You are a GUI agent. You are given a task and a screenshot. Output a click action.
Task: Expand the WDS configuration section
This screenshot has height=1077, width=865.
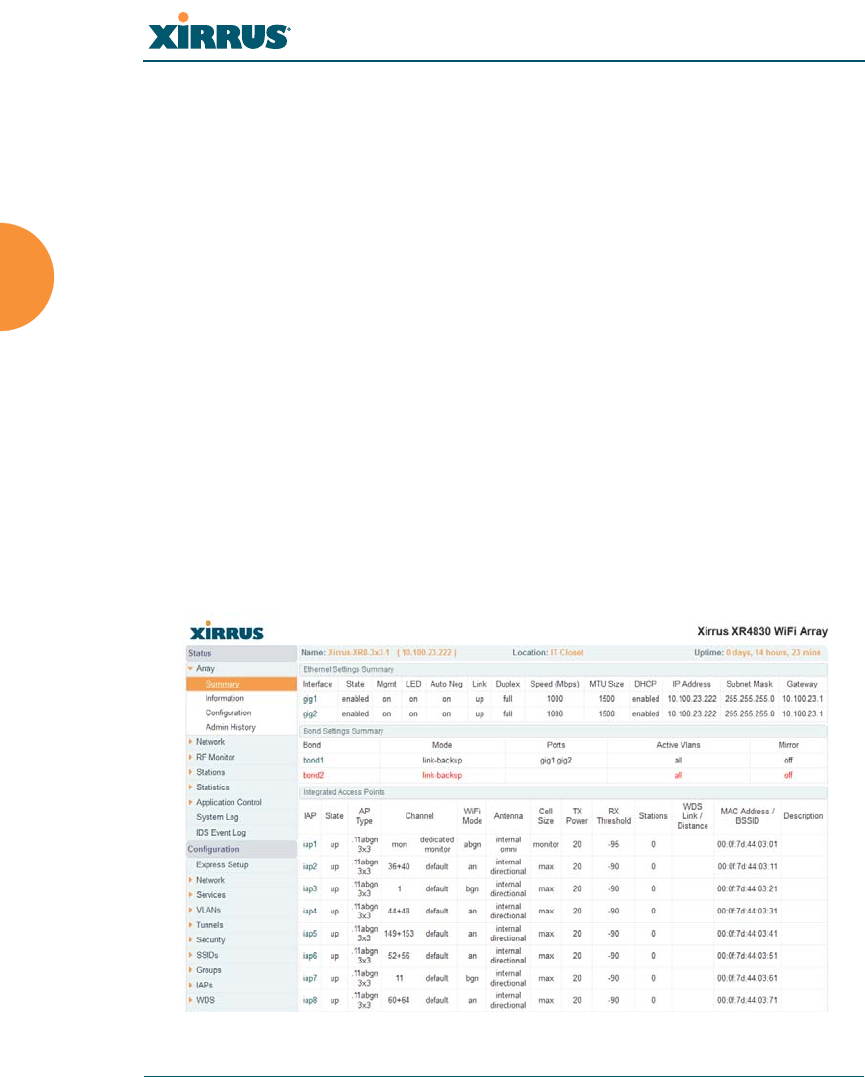pyautogui.click(x=190, y=1000)
